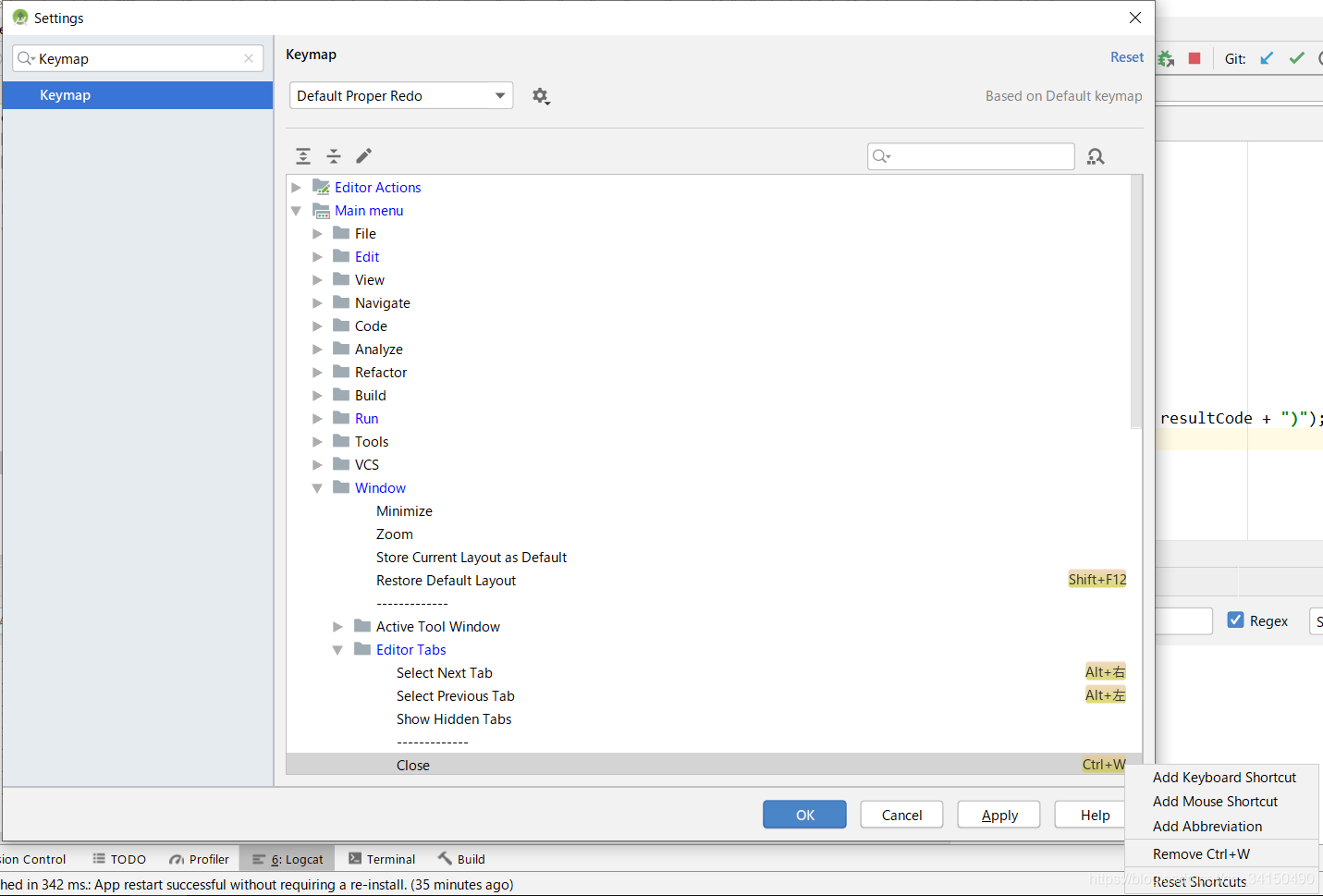Select the Select Next Tab row
1323x896 pixels.
tap(708, 673)
